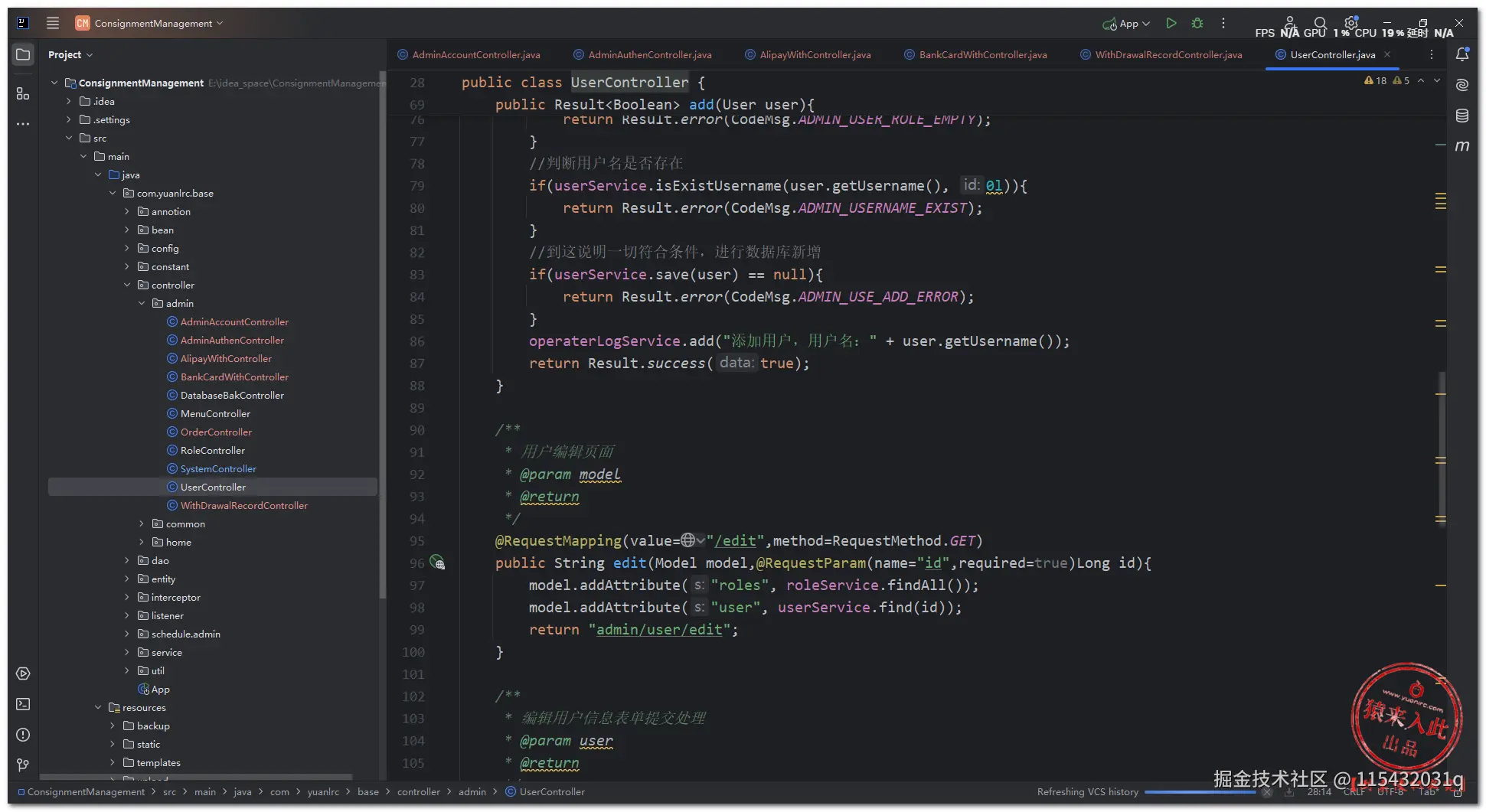Expand the common package
Viewport: 1486px width, 812px height.
tap(142, 523)
